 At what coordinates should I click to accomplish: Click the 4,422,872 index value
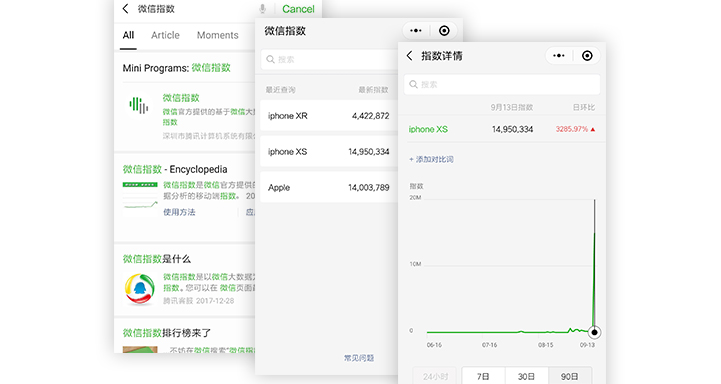pos(370,116)
